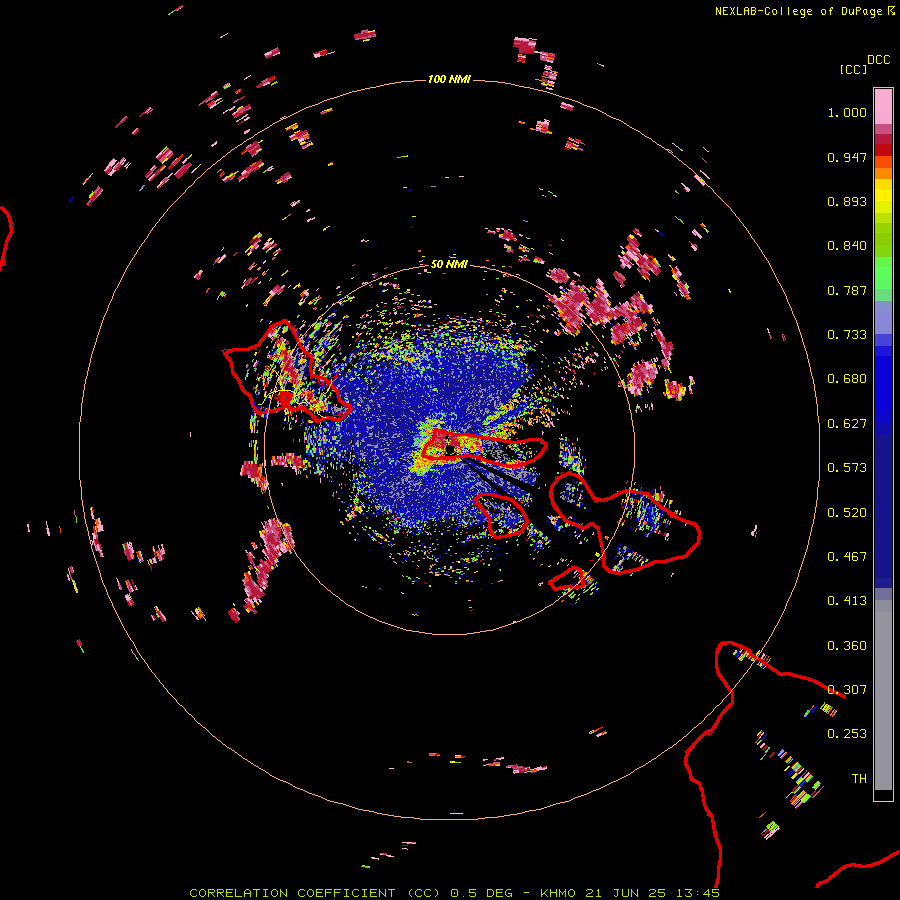Click the 0.413 legend value

(x=847, y=601)
